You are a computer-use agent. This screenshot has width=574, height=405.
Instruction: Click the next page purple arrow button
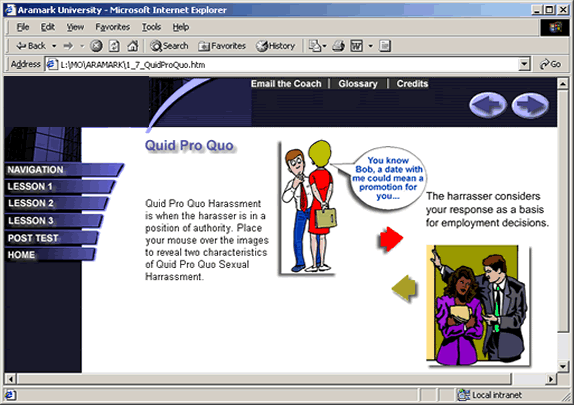tap(530, 105)
